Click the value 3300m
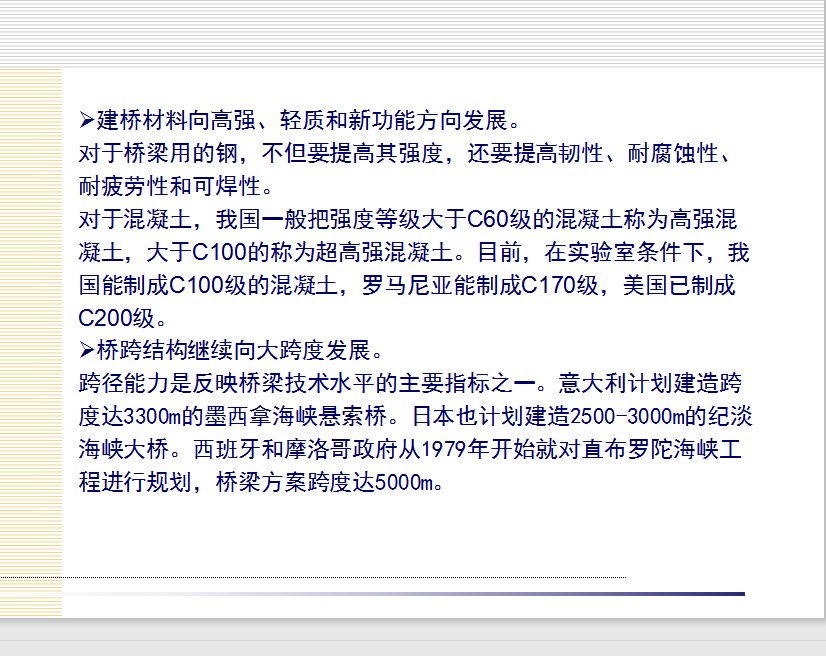This screenshot has height=656, width=826. pyautogui.click(x=152, y=416)
